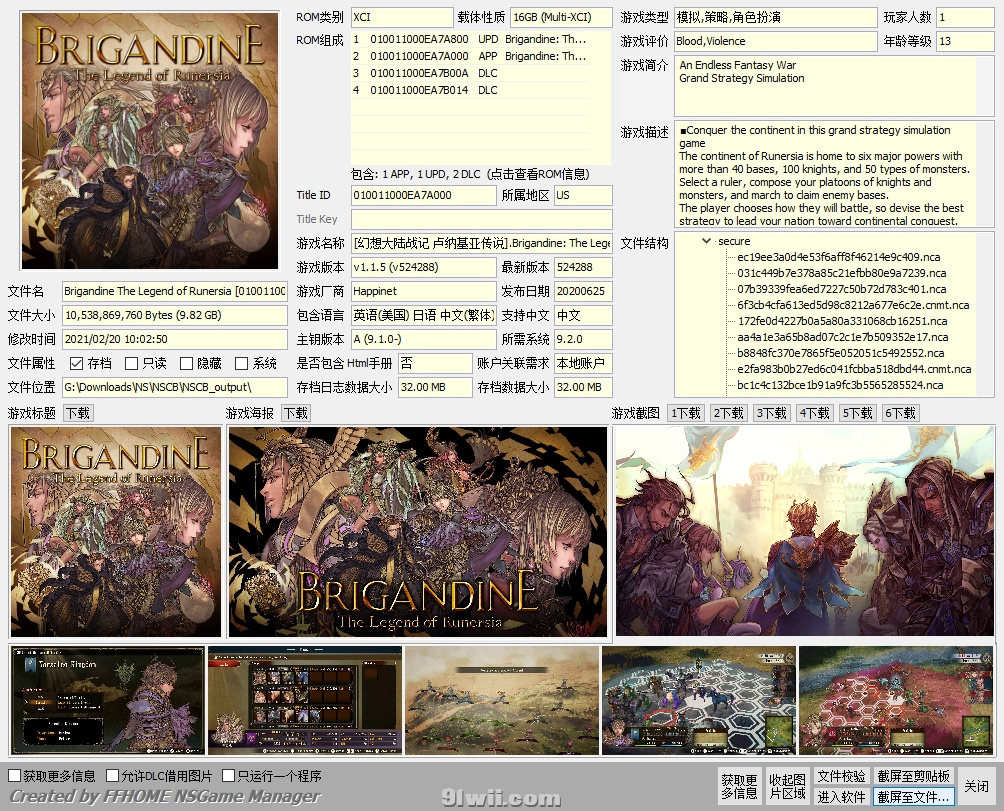Open the knight roster grid screenshot thumbnail
This screenshot has width=1004, height=811.
point(305,700)
